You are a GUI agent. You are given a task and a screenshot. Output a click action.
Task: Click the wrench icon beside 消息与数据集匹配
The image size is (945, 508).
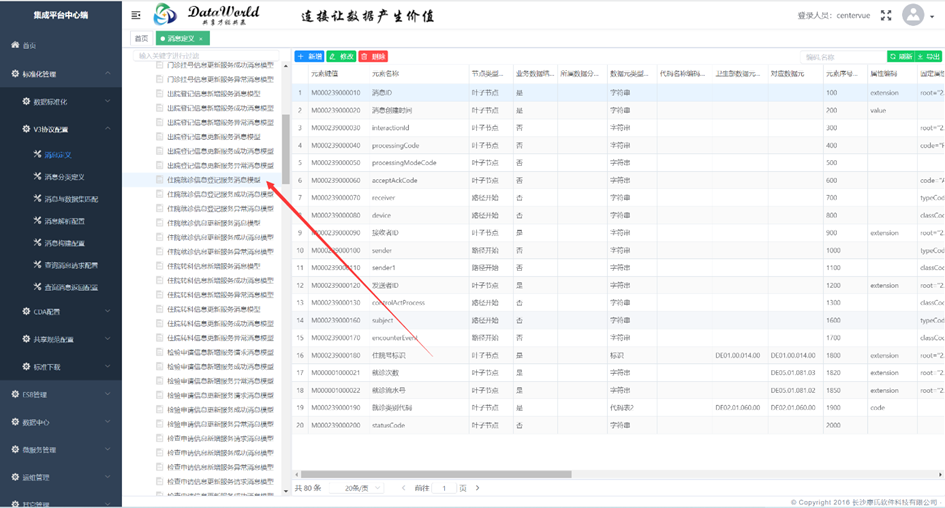(37, 198)
